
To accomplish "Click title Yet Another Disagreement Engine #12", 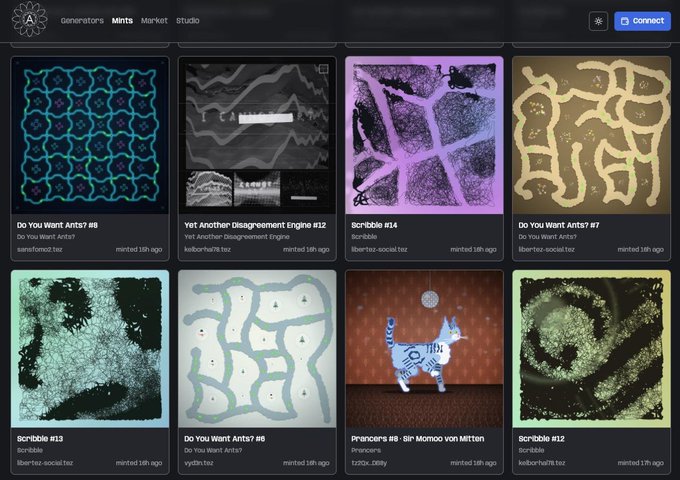I will tap(255, 225).
